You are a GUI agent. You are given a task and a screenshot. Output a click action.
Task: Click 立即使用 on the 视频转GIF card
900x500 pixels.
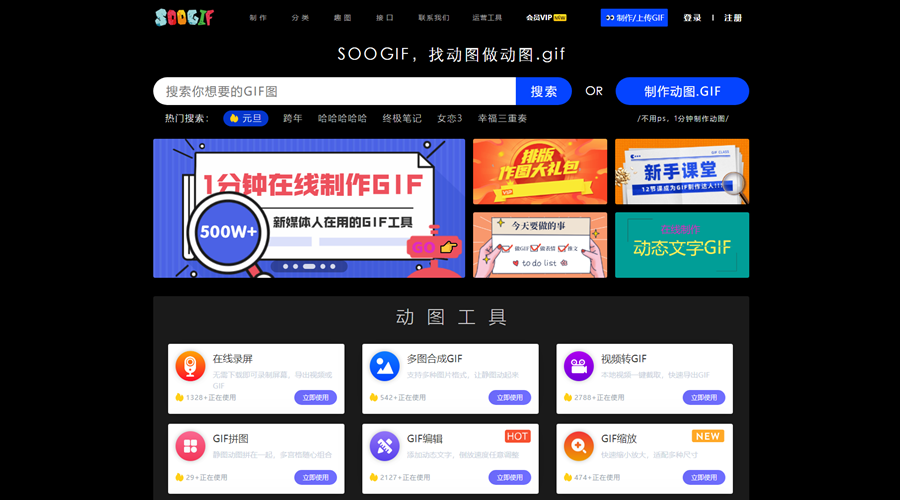[x=704, y=397]
